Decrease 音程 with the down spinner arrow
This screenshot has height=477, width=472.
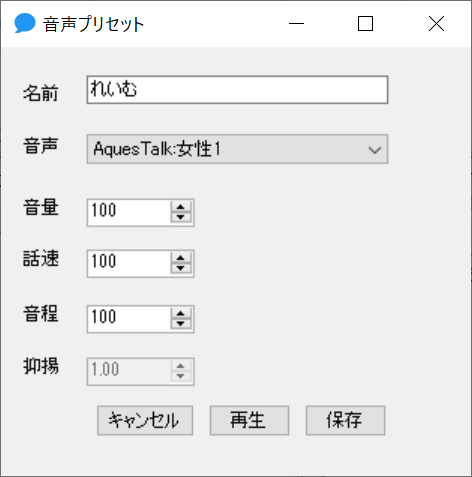[x=181, y=324]
